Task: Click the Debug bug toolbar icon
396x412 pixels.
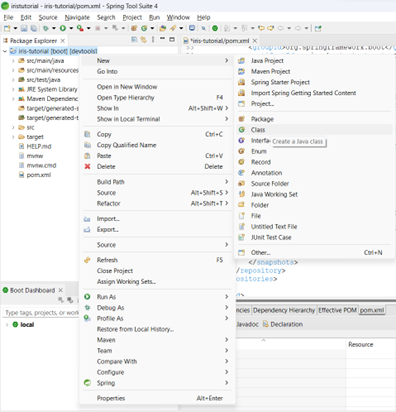Action: tap(46, 29)
